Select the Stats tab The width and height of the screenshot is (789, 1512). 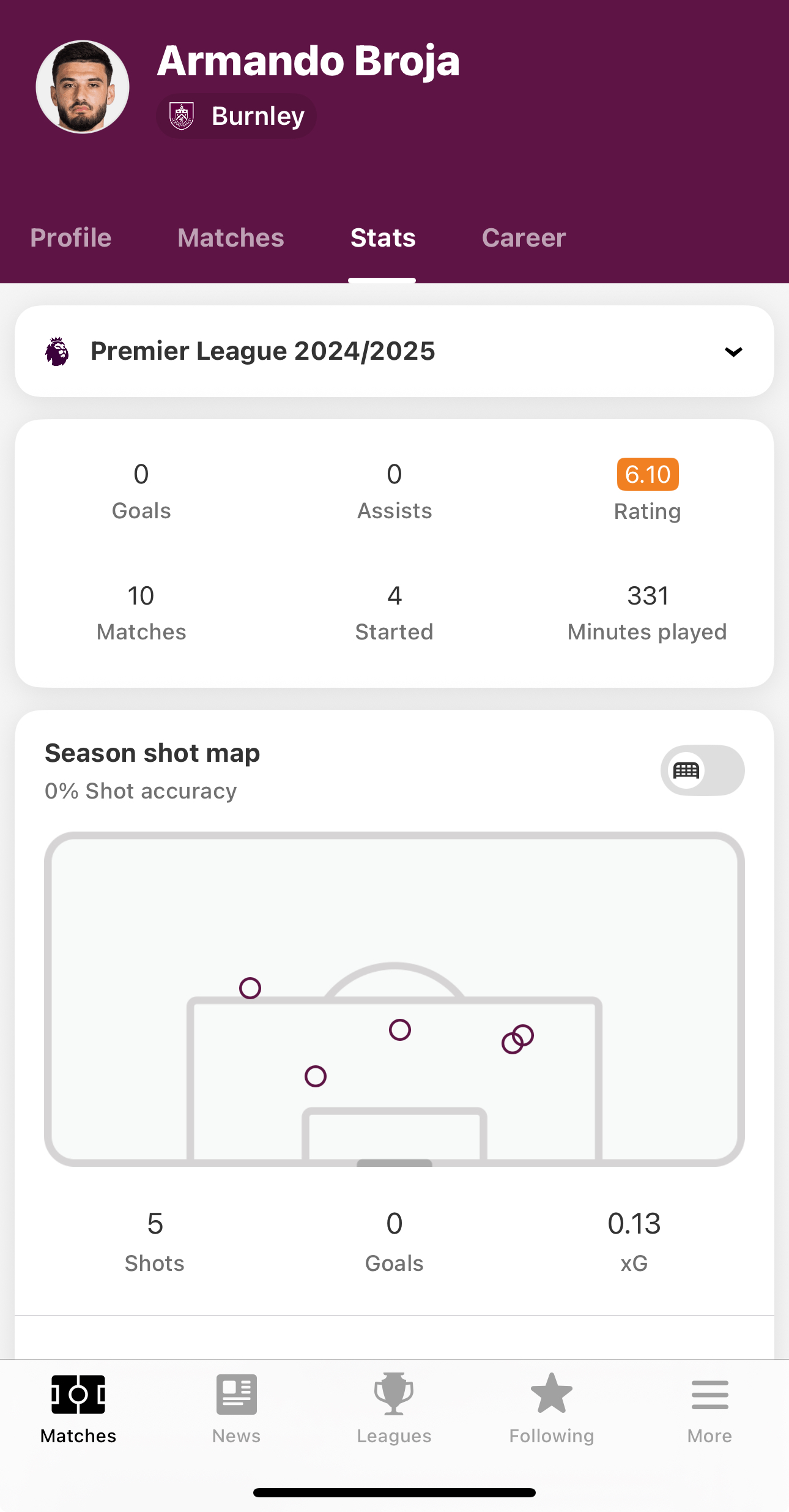click(x=383, y=238)
